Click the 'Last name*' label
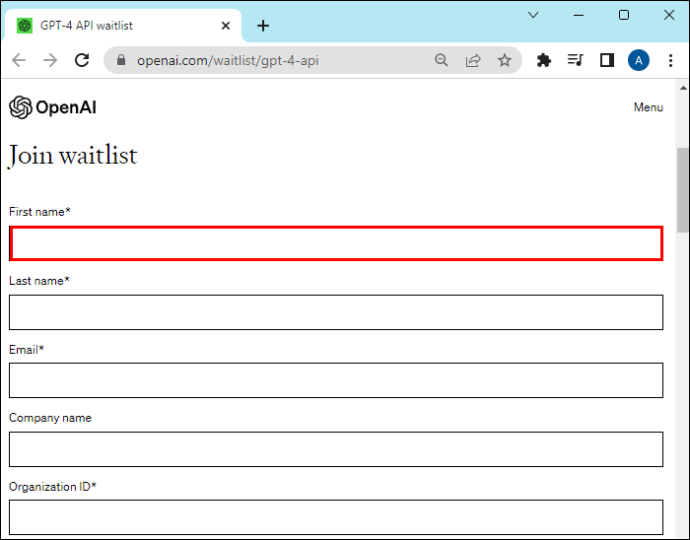 pyautogui.click(x=39, y=281)
